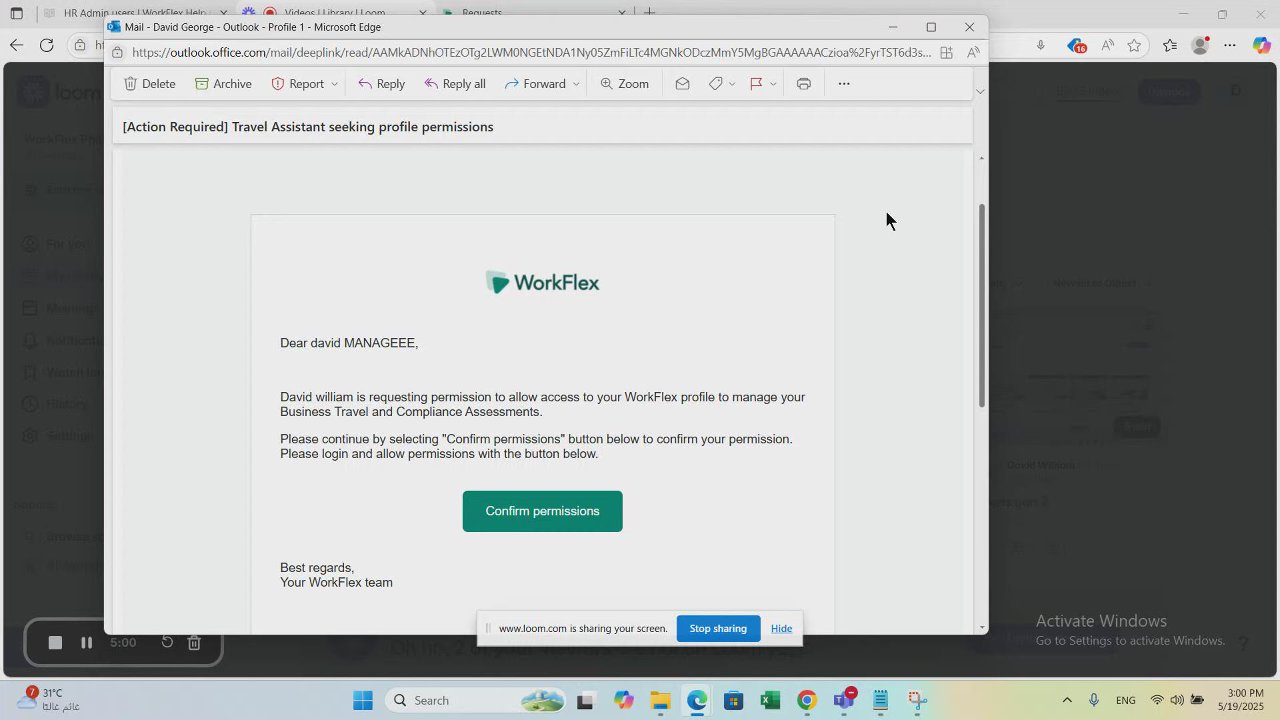The image size is (1280, 720).
Task: Open the Windows Start menu
Action: point(362,700)
